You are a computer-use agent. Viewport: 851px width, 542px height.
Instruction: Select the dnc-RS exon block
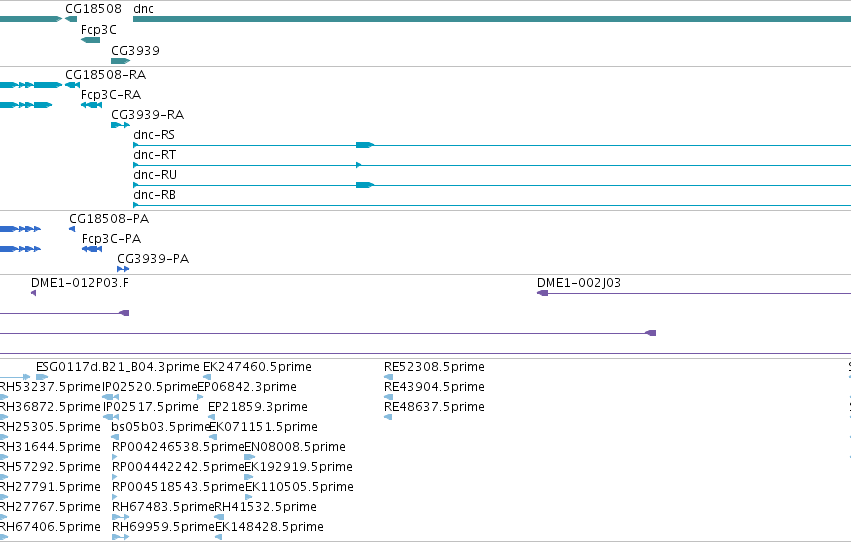[365, 145]
